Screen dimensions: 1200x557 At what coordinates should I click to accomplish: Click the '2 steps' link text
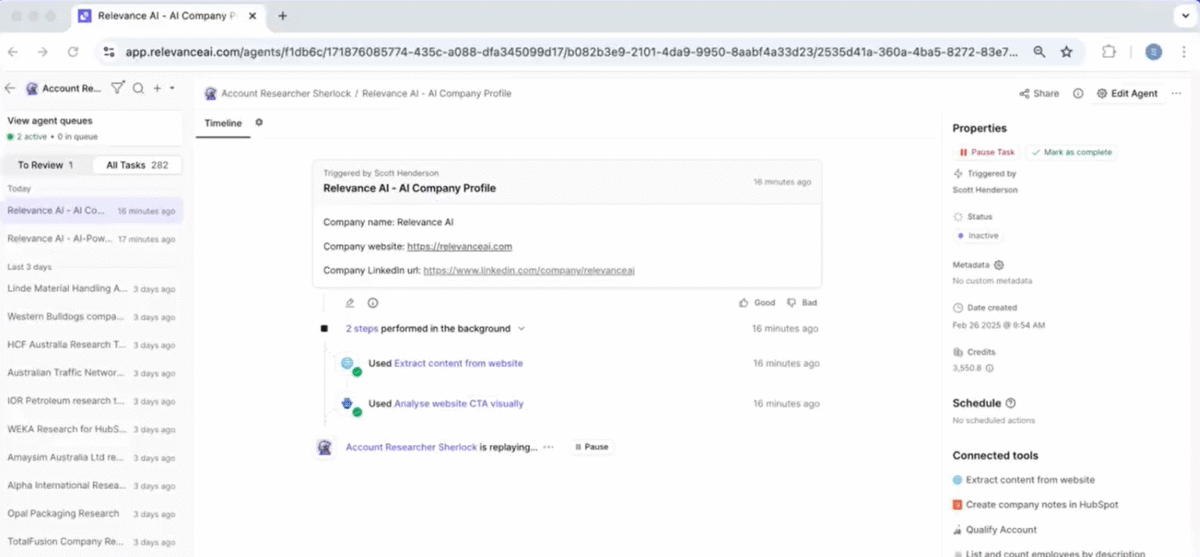coord(362,328)
